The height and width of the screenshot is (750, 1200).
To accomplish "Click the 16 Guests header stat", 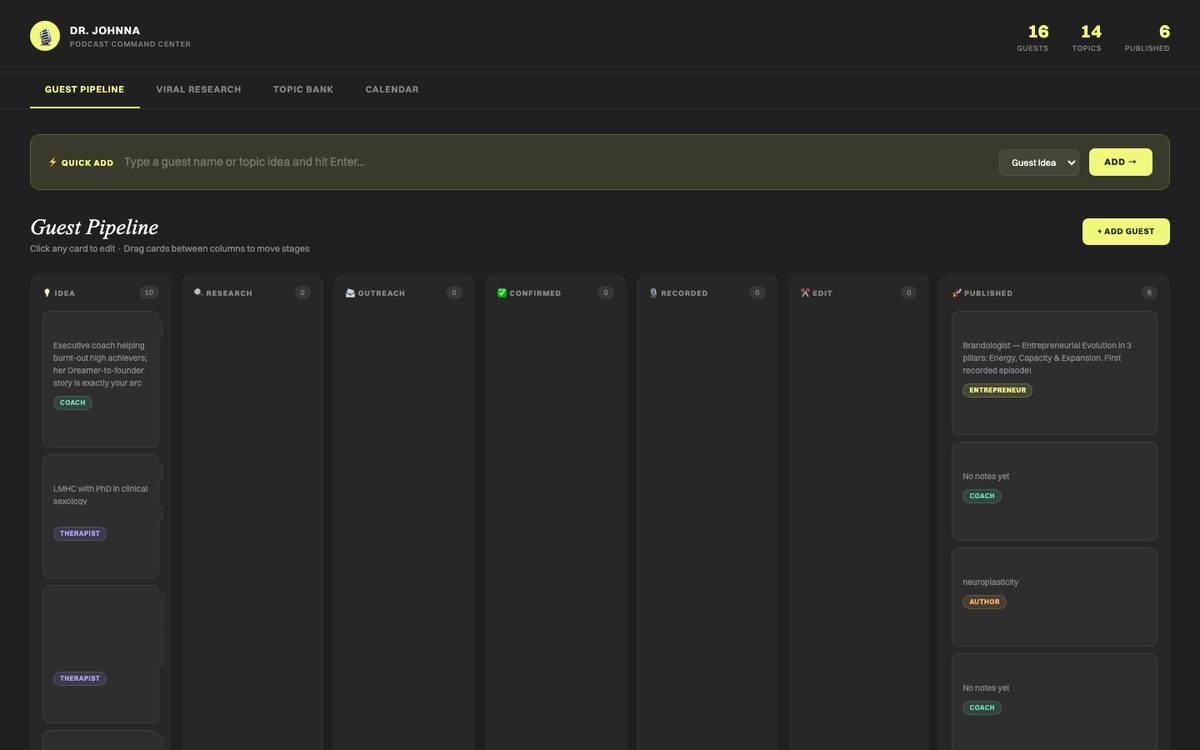I will 1034,38.
